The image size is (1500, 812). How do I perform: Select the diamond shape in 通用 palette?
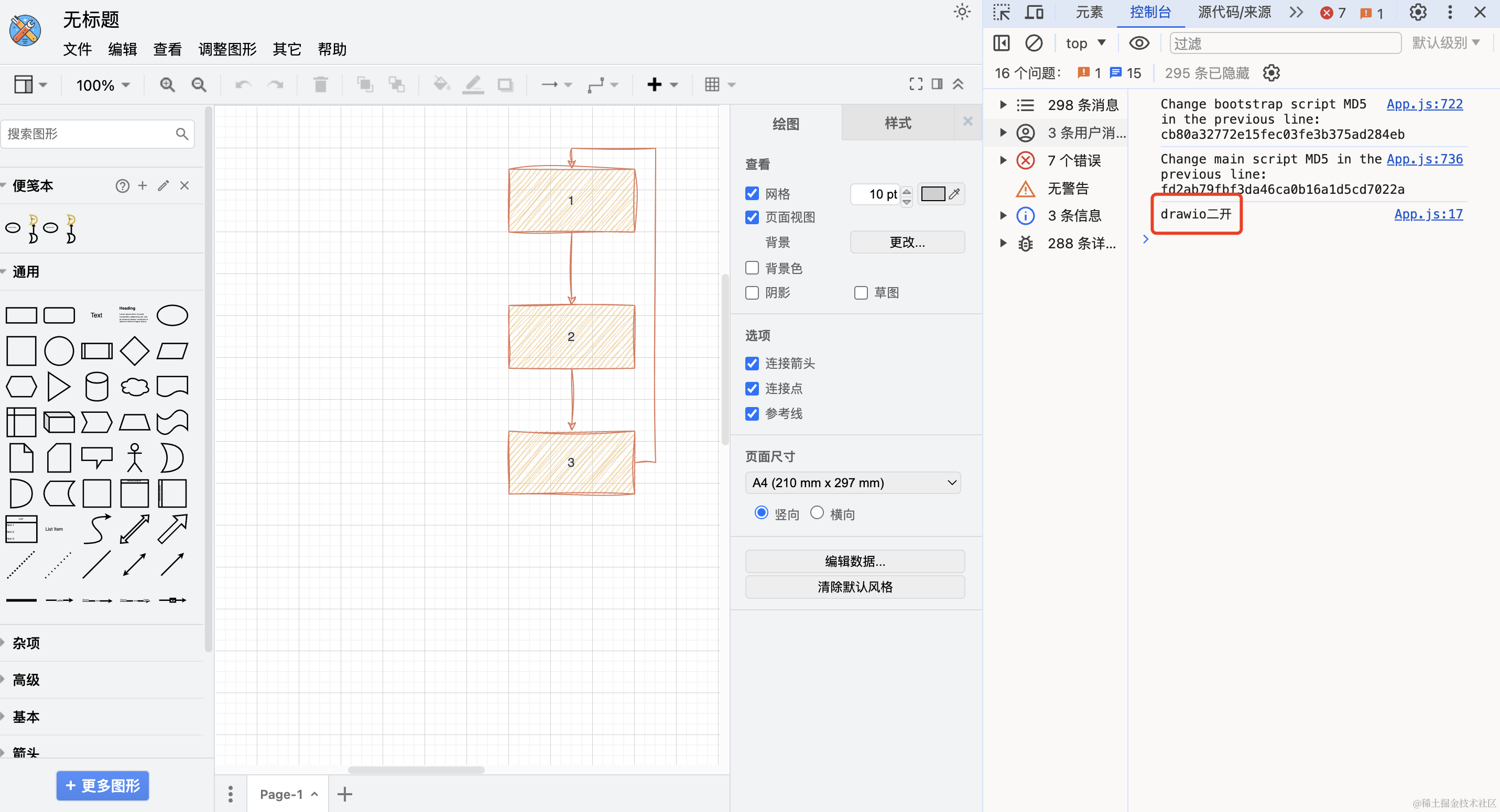coord(135,351)
